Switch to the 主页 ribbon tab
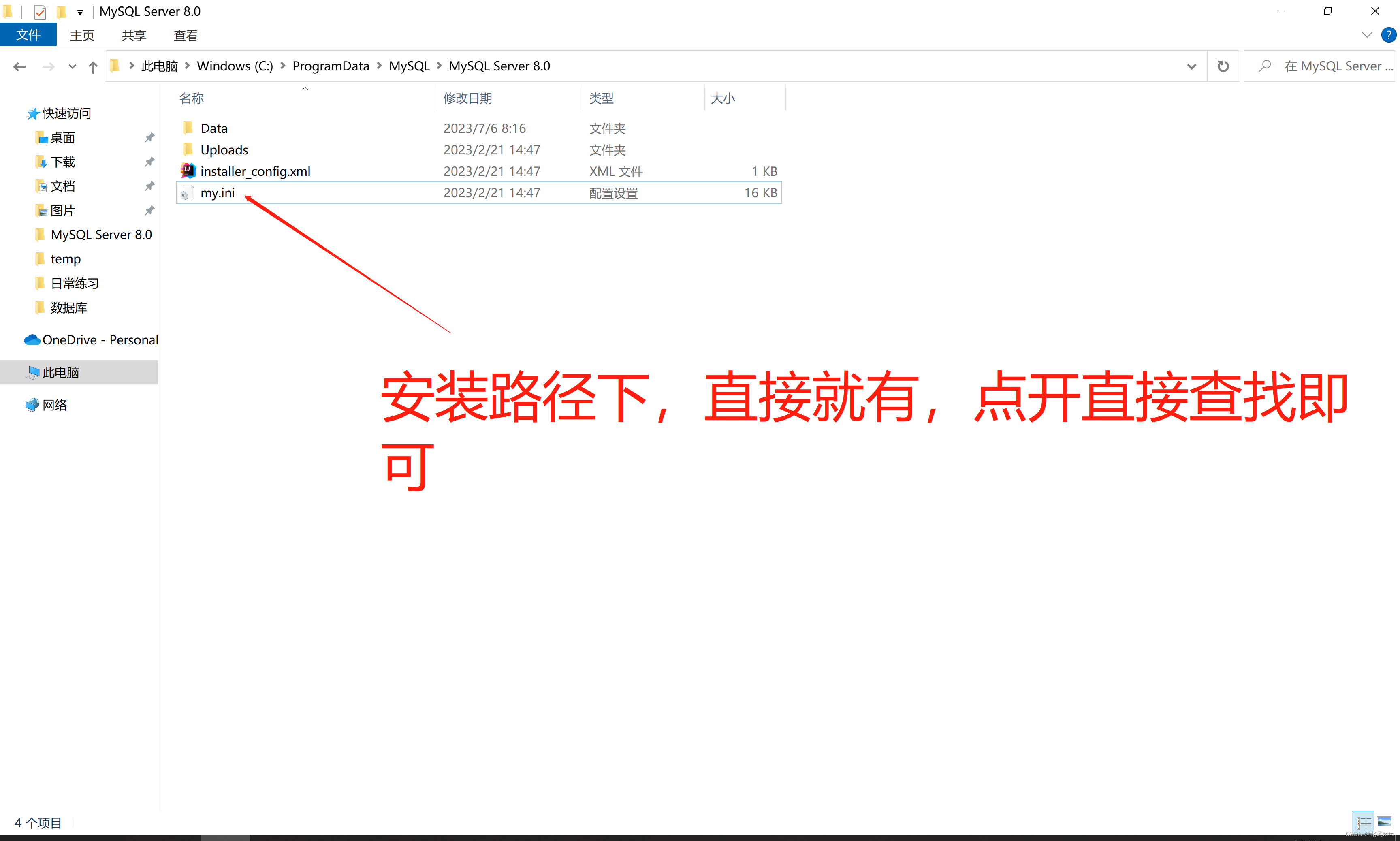Screen dimensions: 1400x841 pos(82,35)
